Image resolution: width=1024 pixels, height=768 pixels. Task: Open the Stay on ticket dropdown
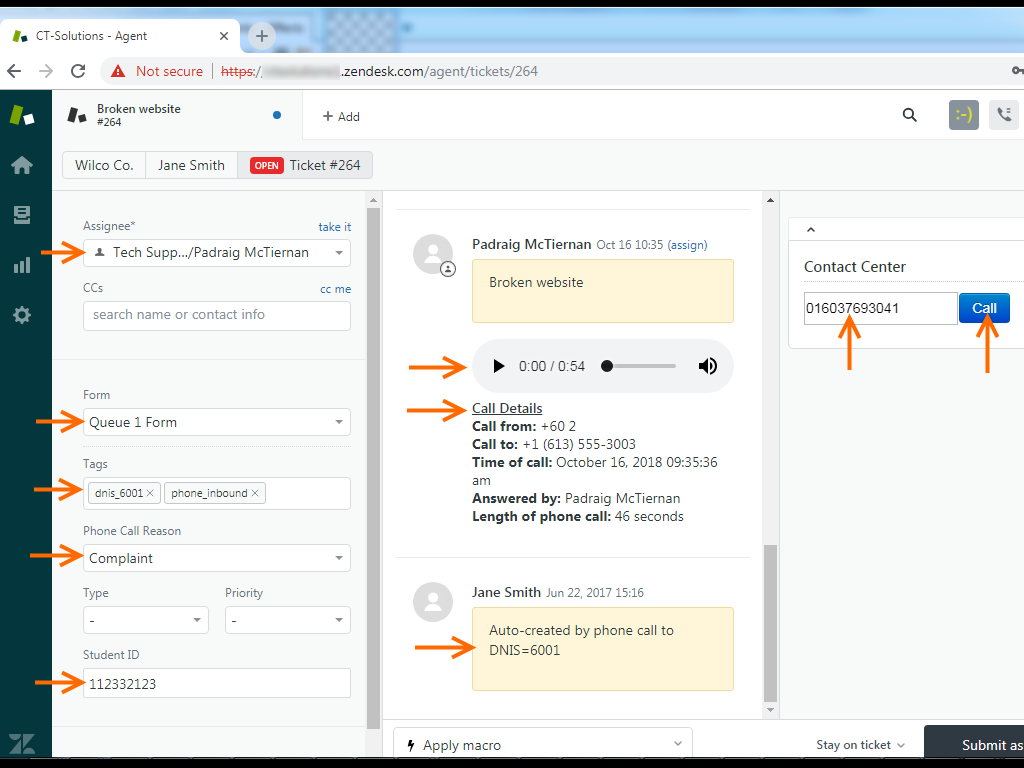tap(860, 744)
